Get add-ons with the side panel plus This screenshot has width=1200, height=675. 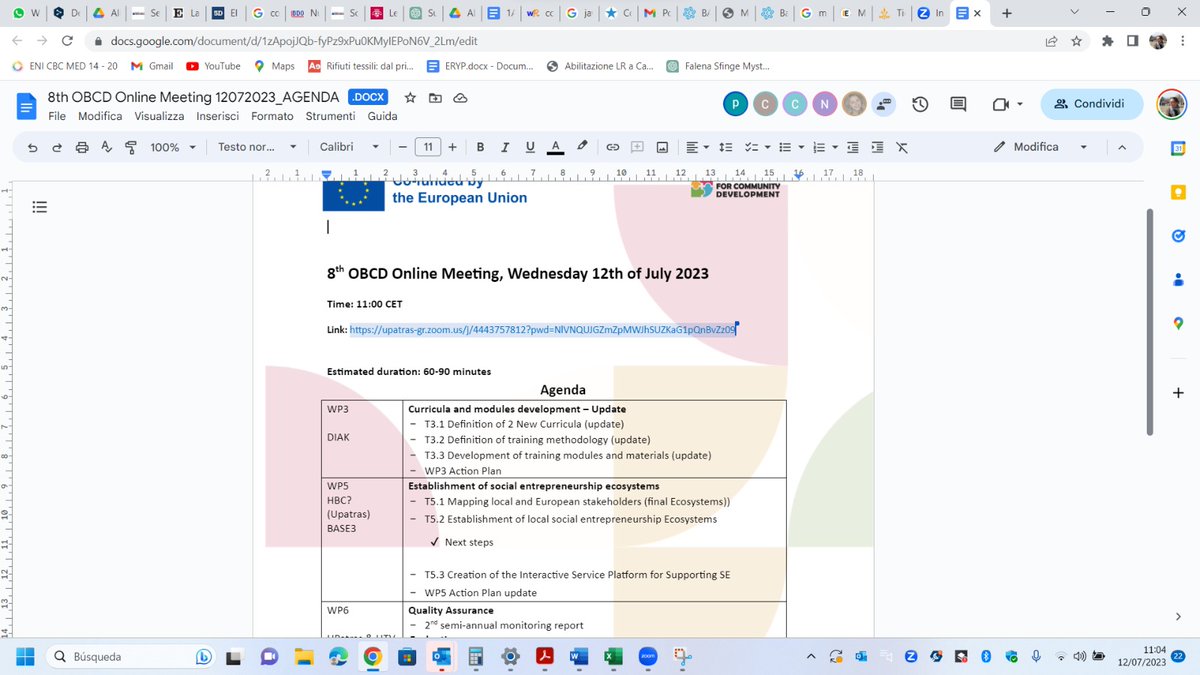point(1178,393)
